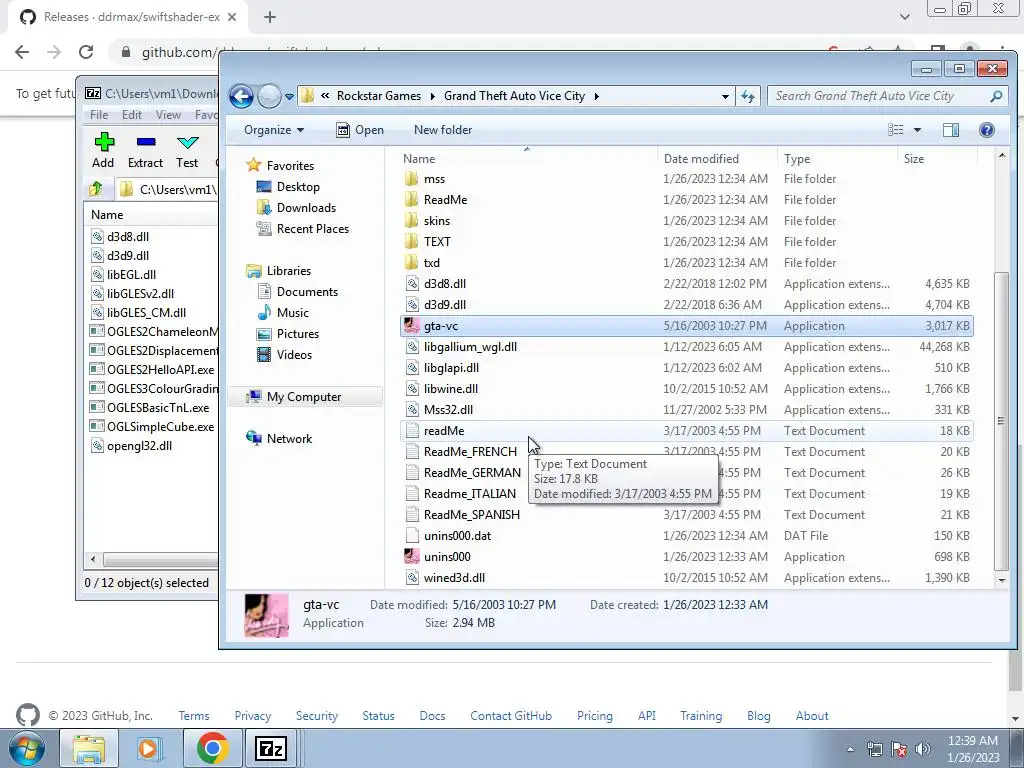Click the volume speaker icon in system tray
The image size is (1024, 768).
click(x=923, y=749)
